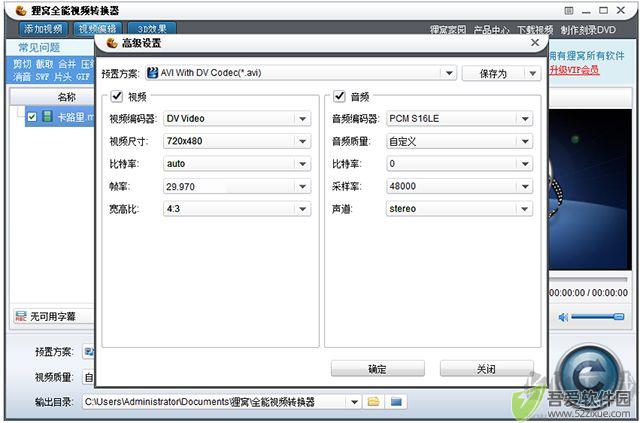The width and height of the screenshot is (640, 423).
Task: Open the 宽高比 4:3 dropdown
Action: (302, 209)
